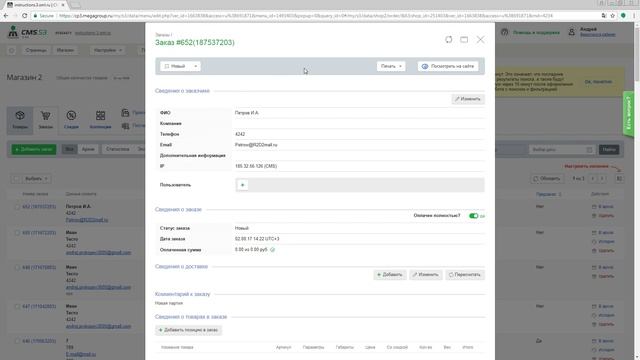Image resolution: width=640 pixels, height=360 pixels.
Task: Switch to the Все orders tab
Action: (x=69, y=149)
